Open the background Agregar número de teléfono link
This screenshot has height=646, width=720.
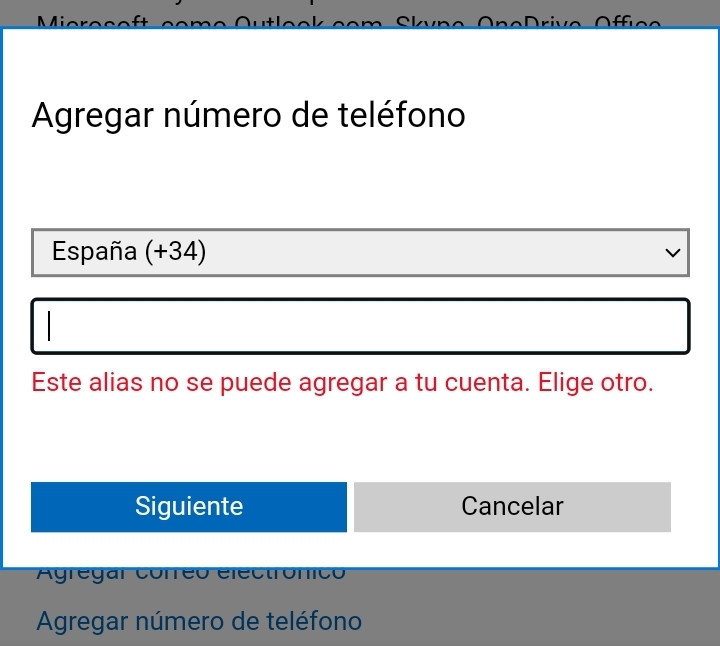tap(199, 621)
